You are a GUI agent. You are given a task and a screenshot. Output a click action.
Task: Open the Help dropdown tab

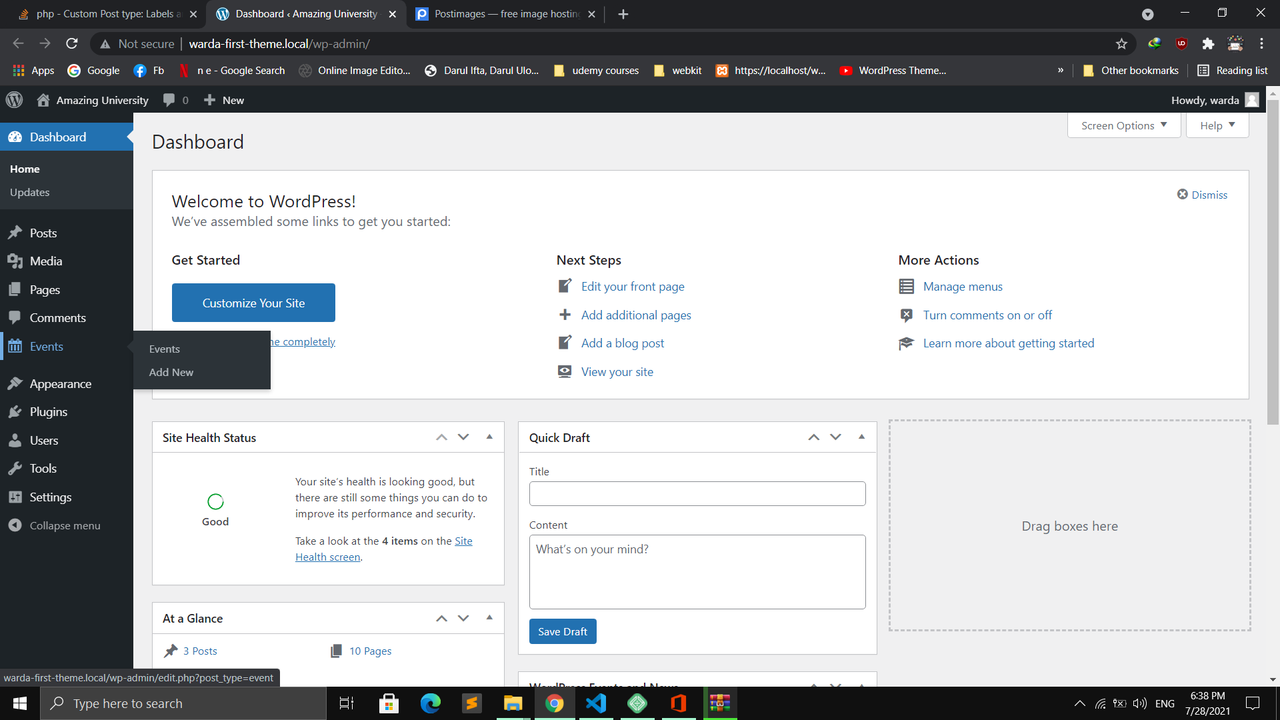pyautogui.click(x=1217, y=126)
